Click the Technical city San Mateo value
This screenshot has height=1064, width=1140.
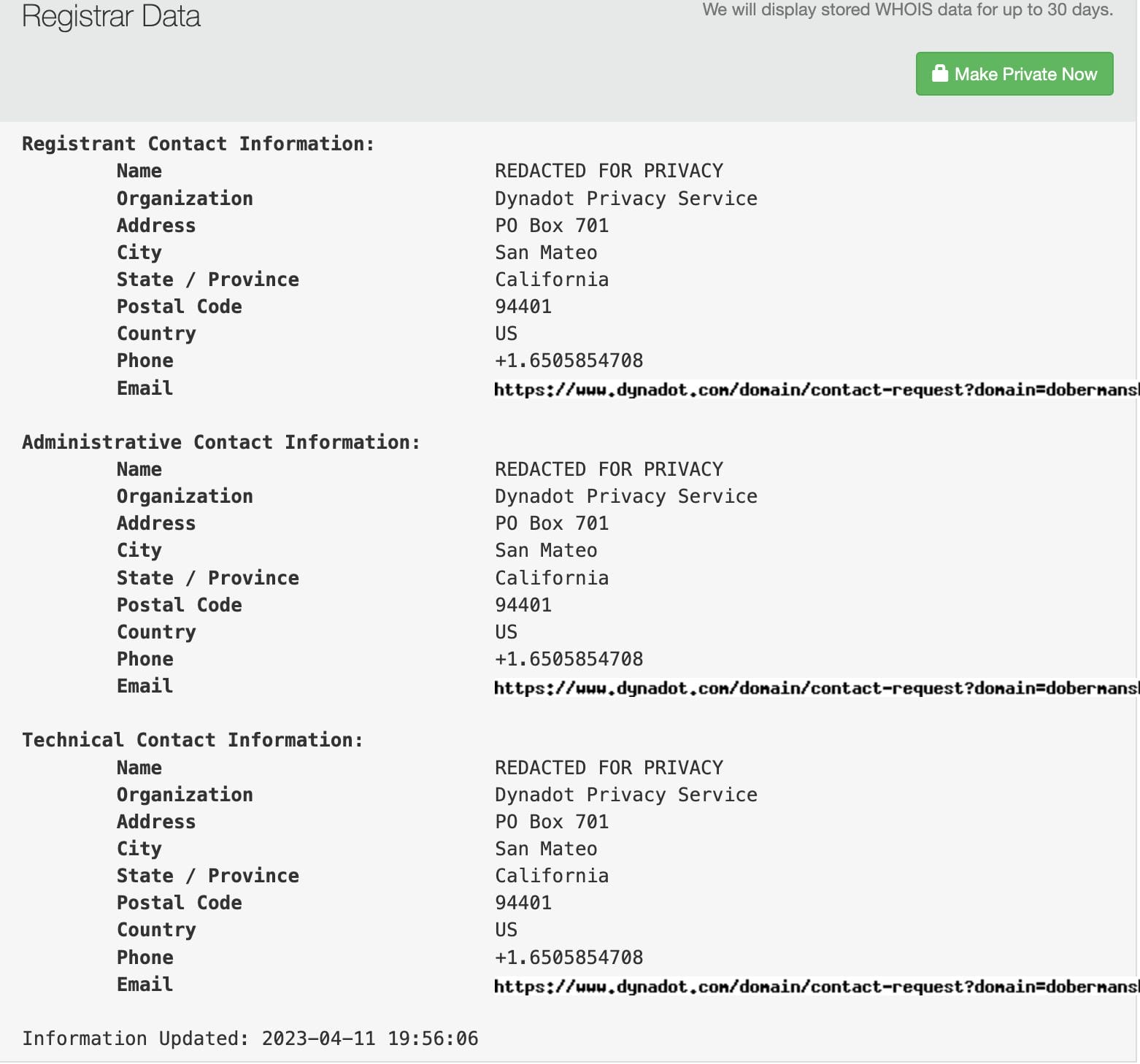546,849
